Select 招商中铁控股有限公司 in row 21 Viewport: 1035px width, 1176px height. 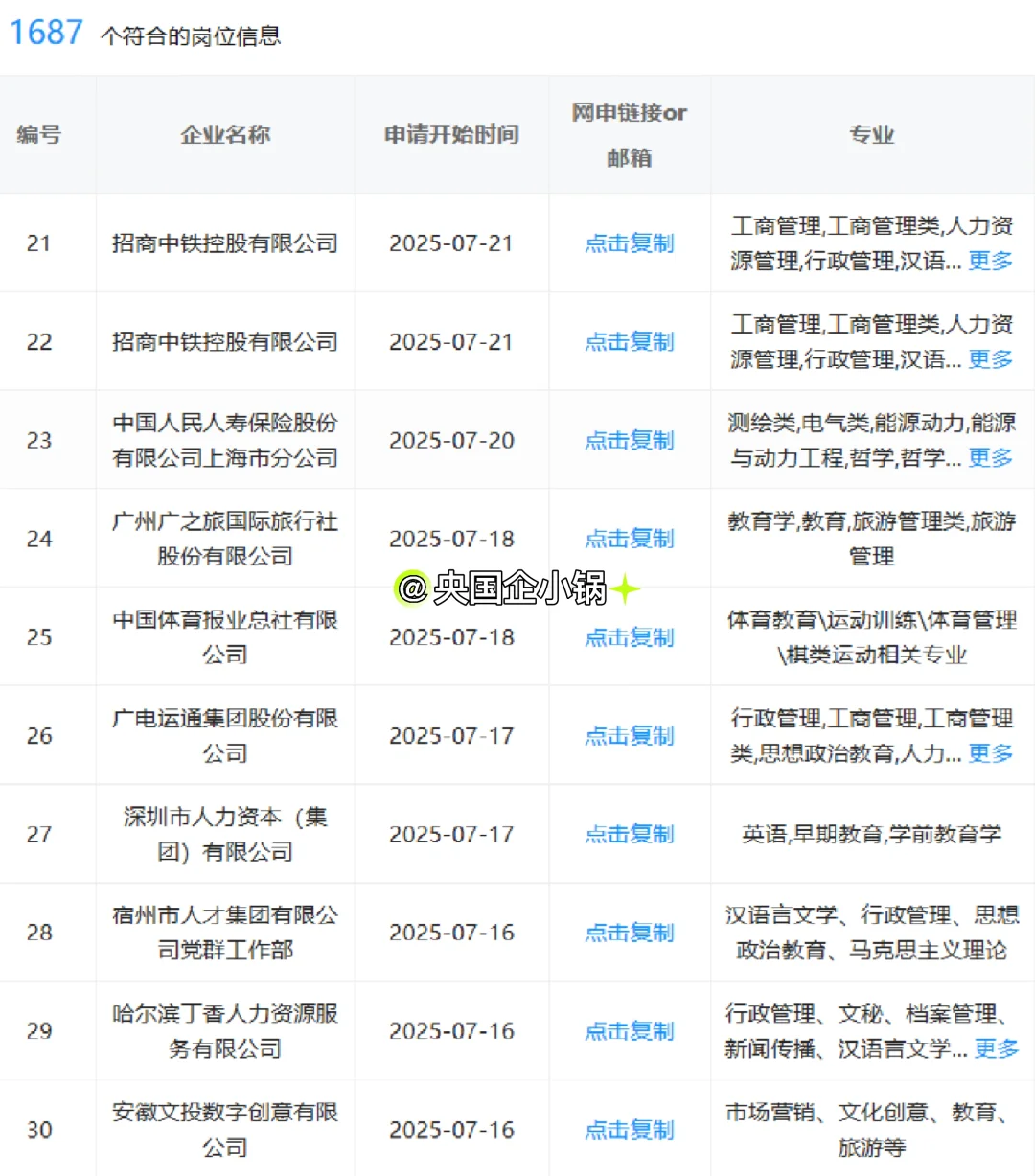click(225, 243)
